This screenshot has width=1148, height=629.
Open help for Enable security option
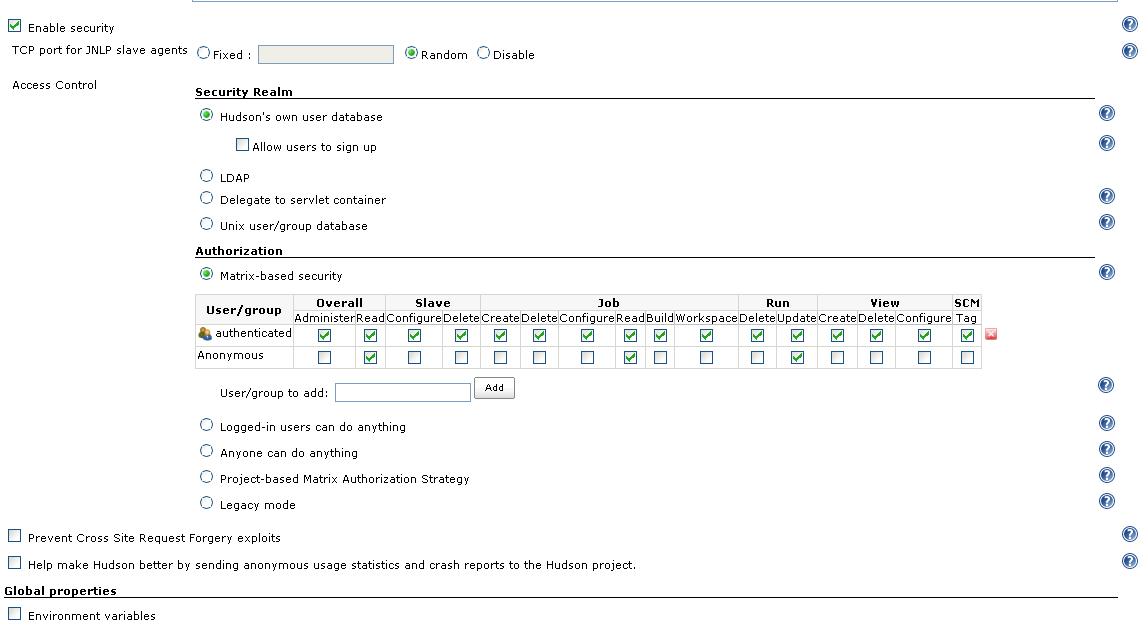tap(1130, 25)
